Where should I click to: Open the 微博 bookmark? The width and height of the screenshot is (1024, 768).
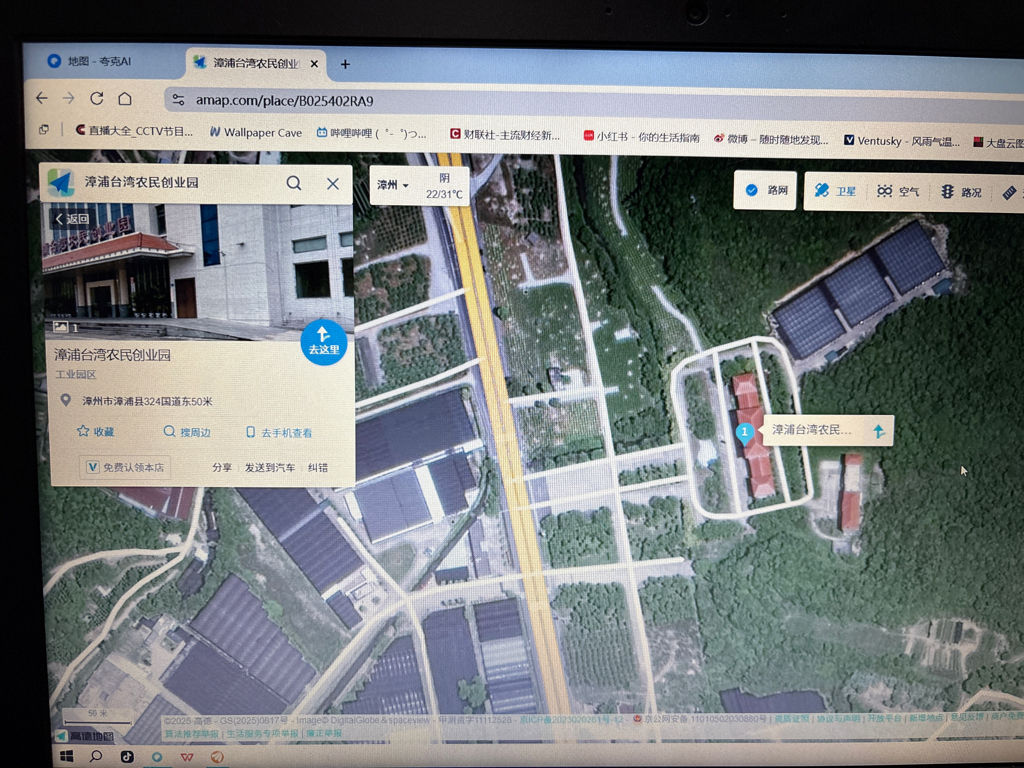[771, 138]
